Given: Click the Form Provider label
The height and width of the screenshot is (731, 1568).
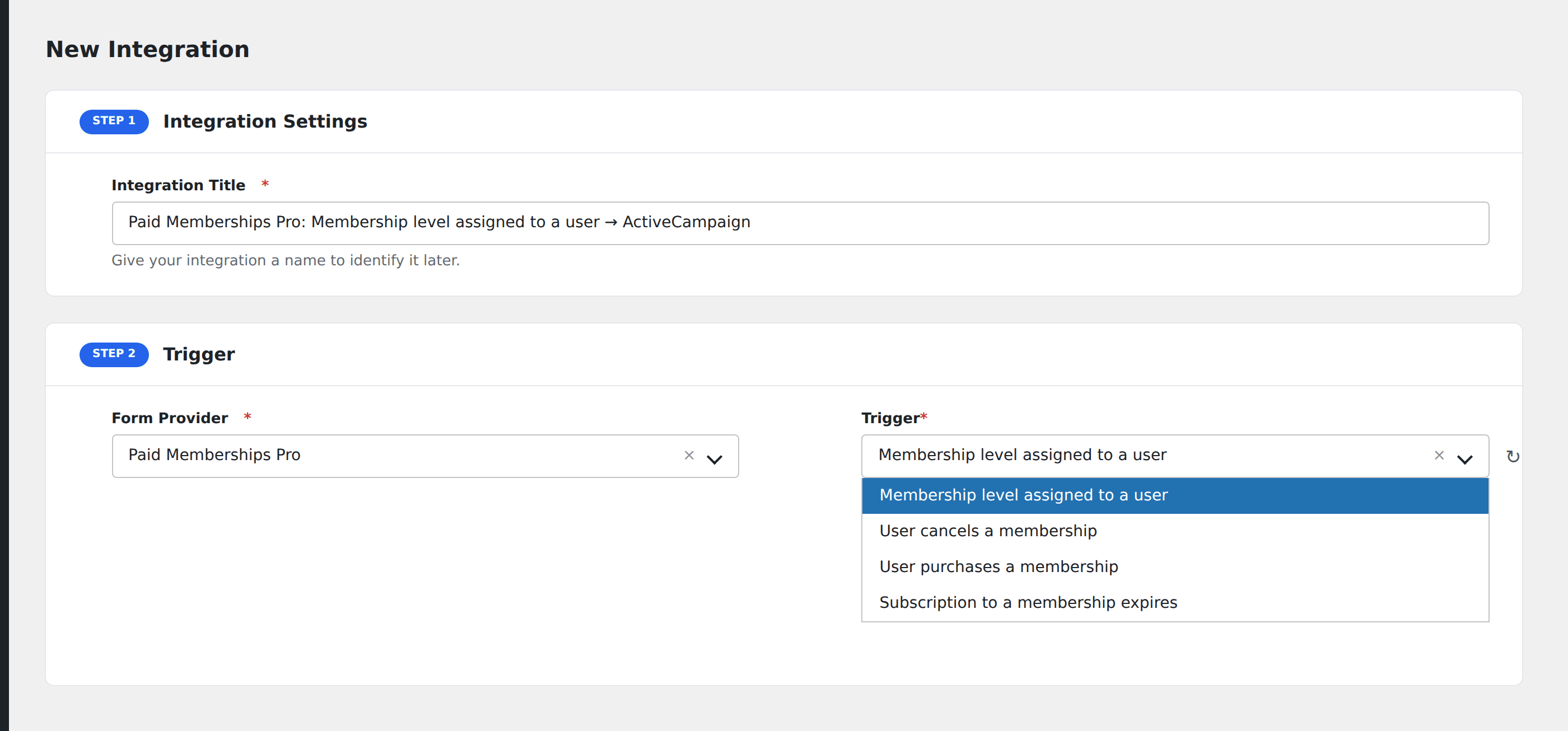Looking at the screenshot, I should coord(170,418).
